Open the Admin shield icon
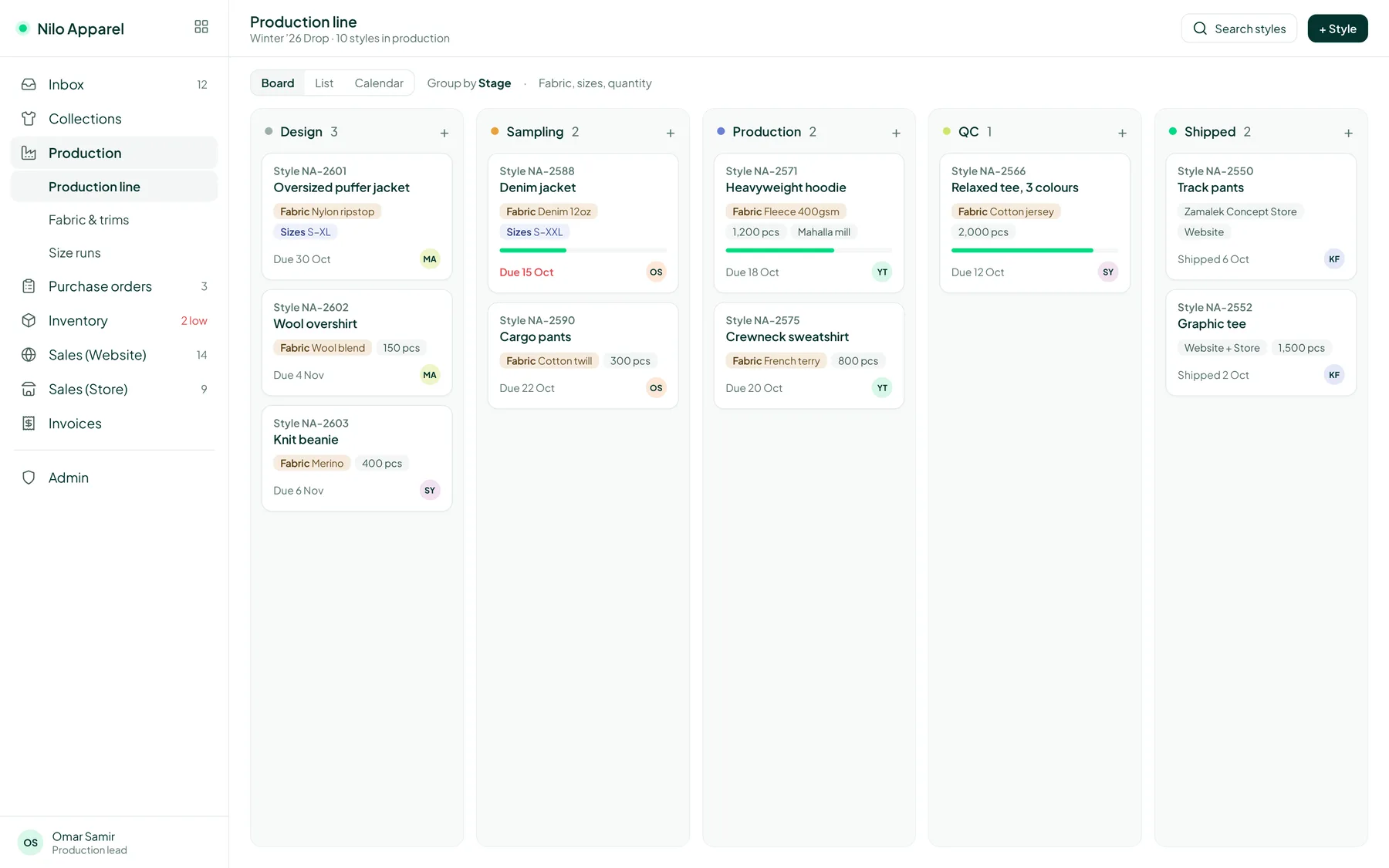 coord(29,478)
